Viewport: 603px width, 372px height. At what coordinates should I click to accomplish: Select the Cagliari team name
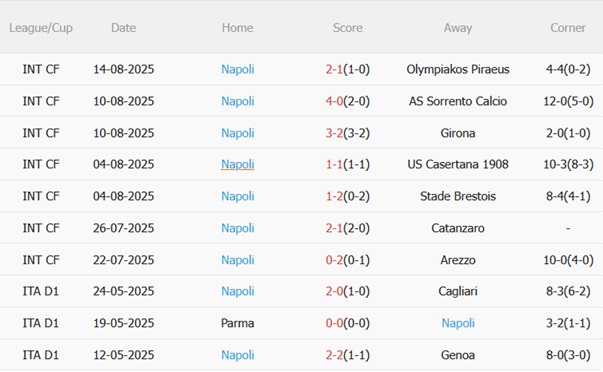458,291
